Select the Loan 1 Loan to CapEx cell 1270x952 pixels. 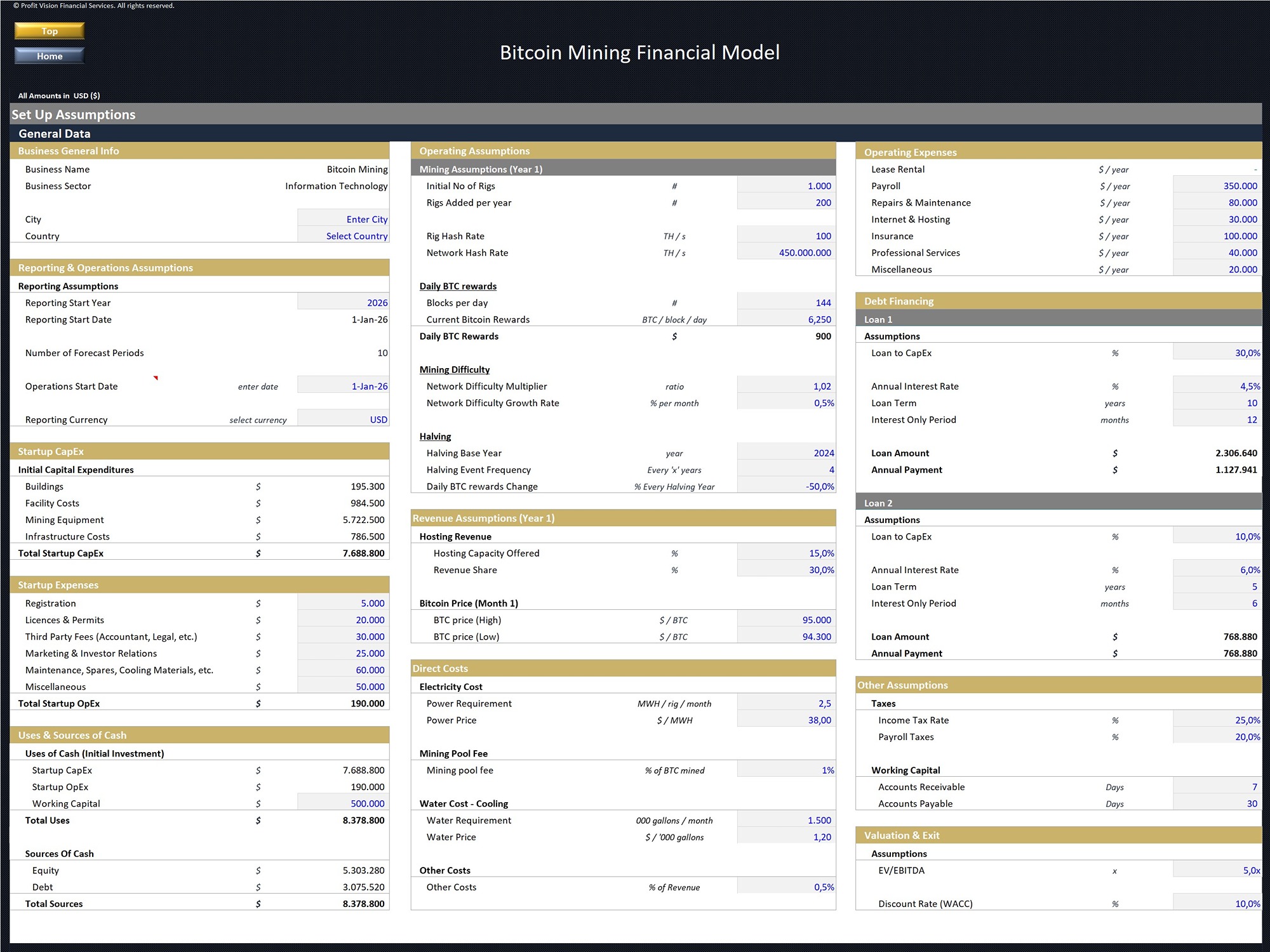pos(1216,353)
